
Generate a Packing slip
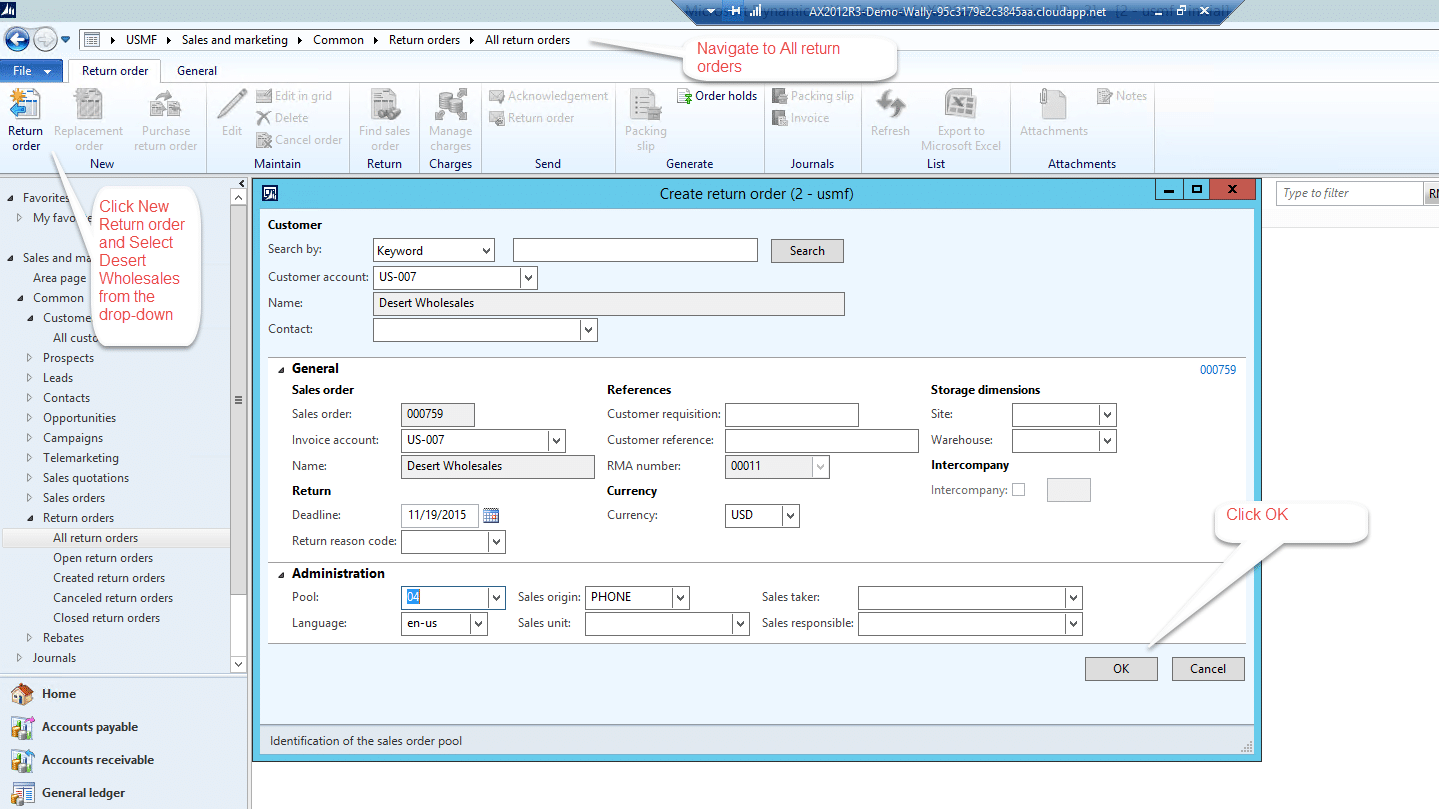coord(645,118)
